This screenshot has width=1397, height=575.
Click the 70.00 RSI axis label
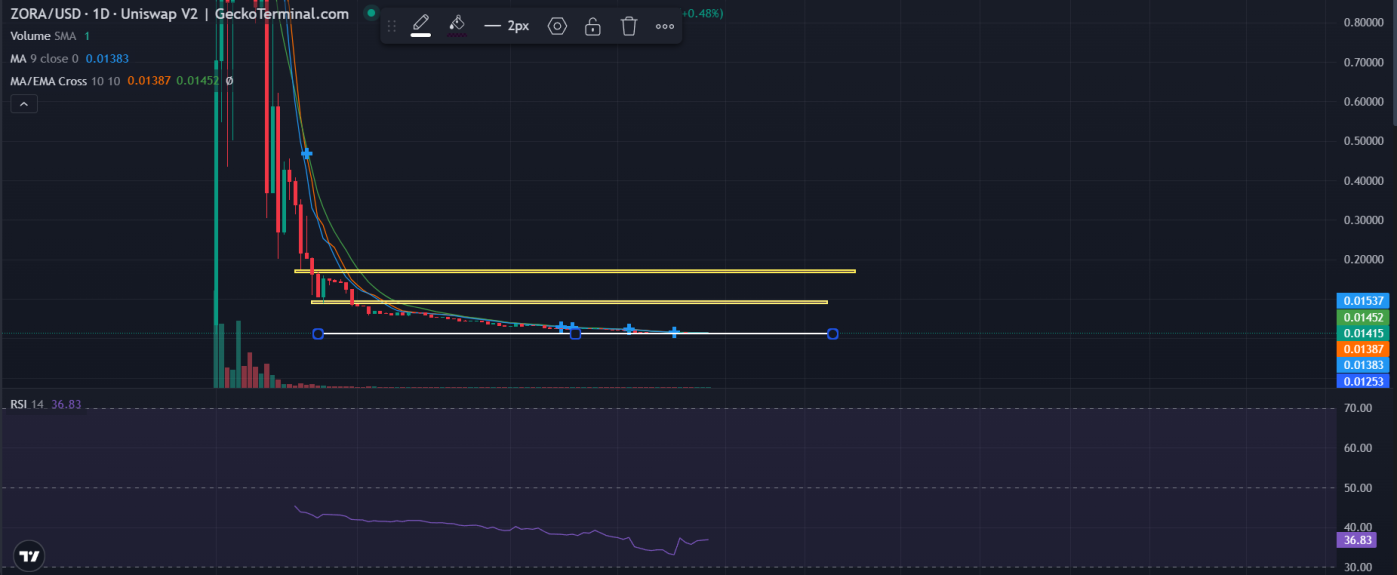[x=1358, y=408]
